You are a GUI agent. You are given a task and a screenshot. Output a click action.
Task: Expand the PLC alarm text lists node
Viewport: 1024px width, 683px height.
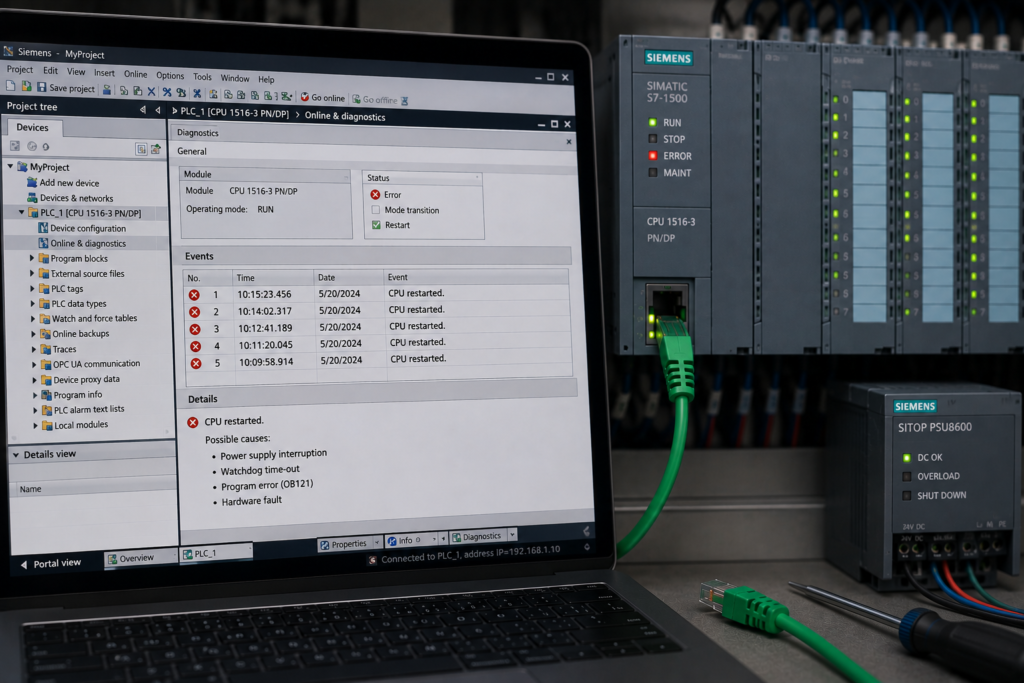(35, 410)
